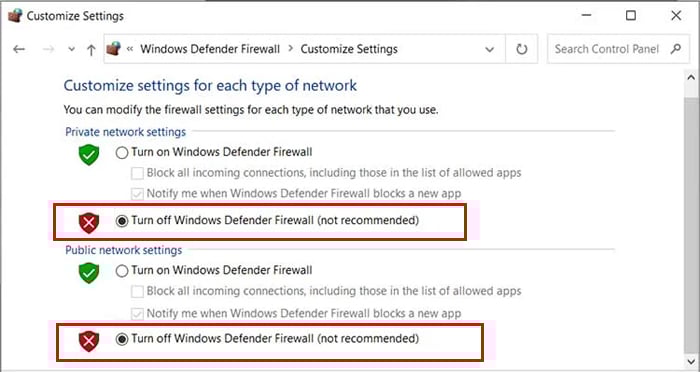Click the Customize Settings title bar icon

15,16
